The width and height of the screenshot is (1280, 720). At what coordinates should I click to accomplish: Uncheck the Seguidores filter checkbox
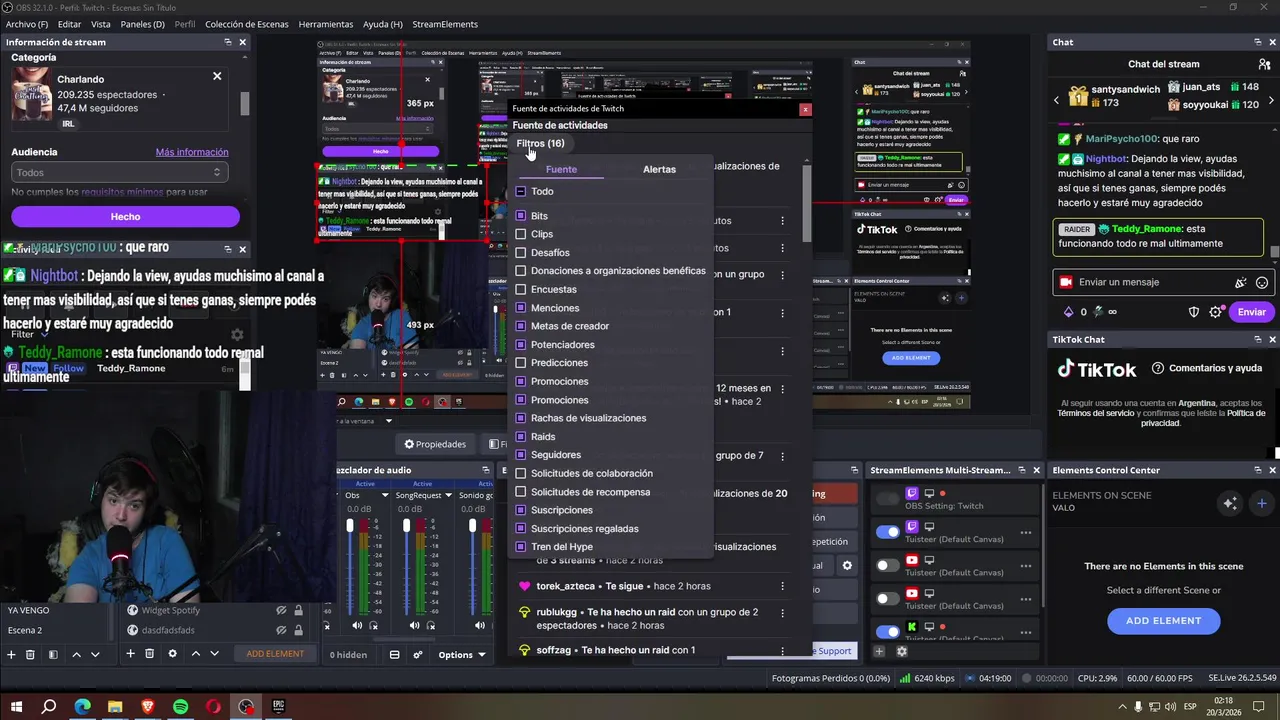coord(520,455)
